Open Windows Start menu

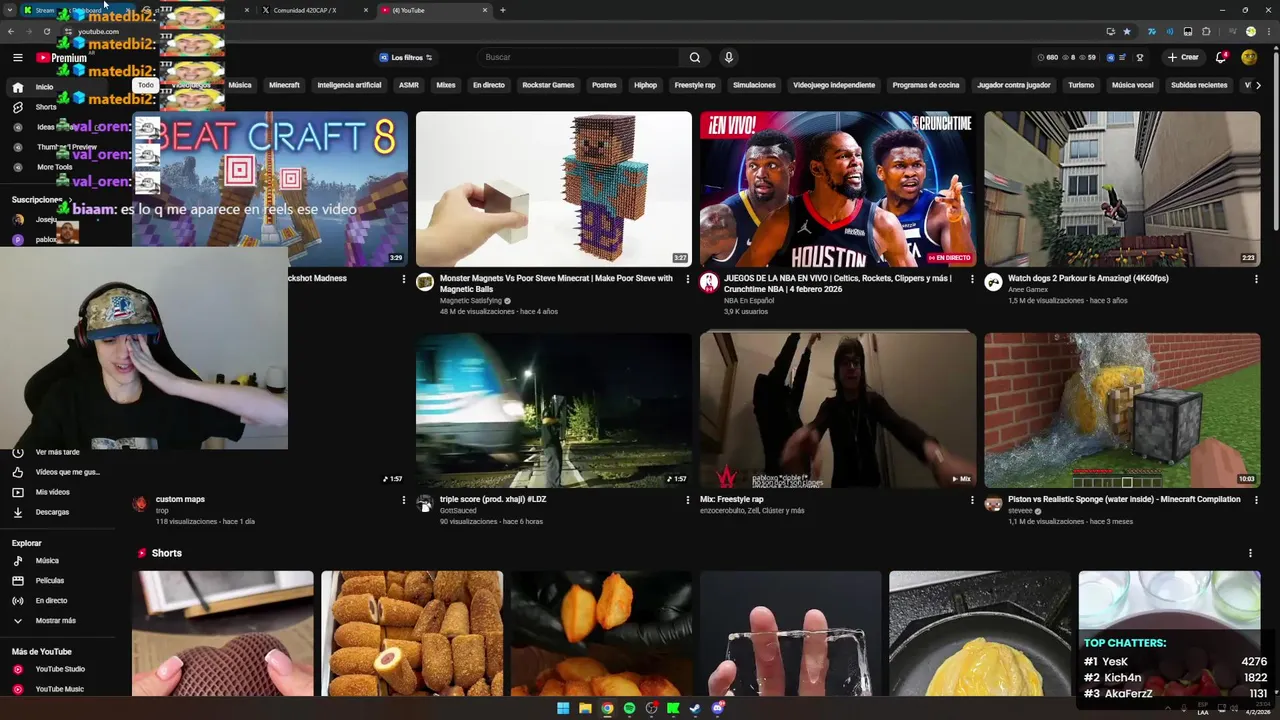pyautogui.click(x=563, y=709)
